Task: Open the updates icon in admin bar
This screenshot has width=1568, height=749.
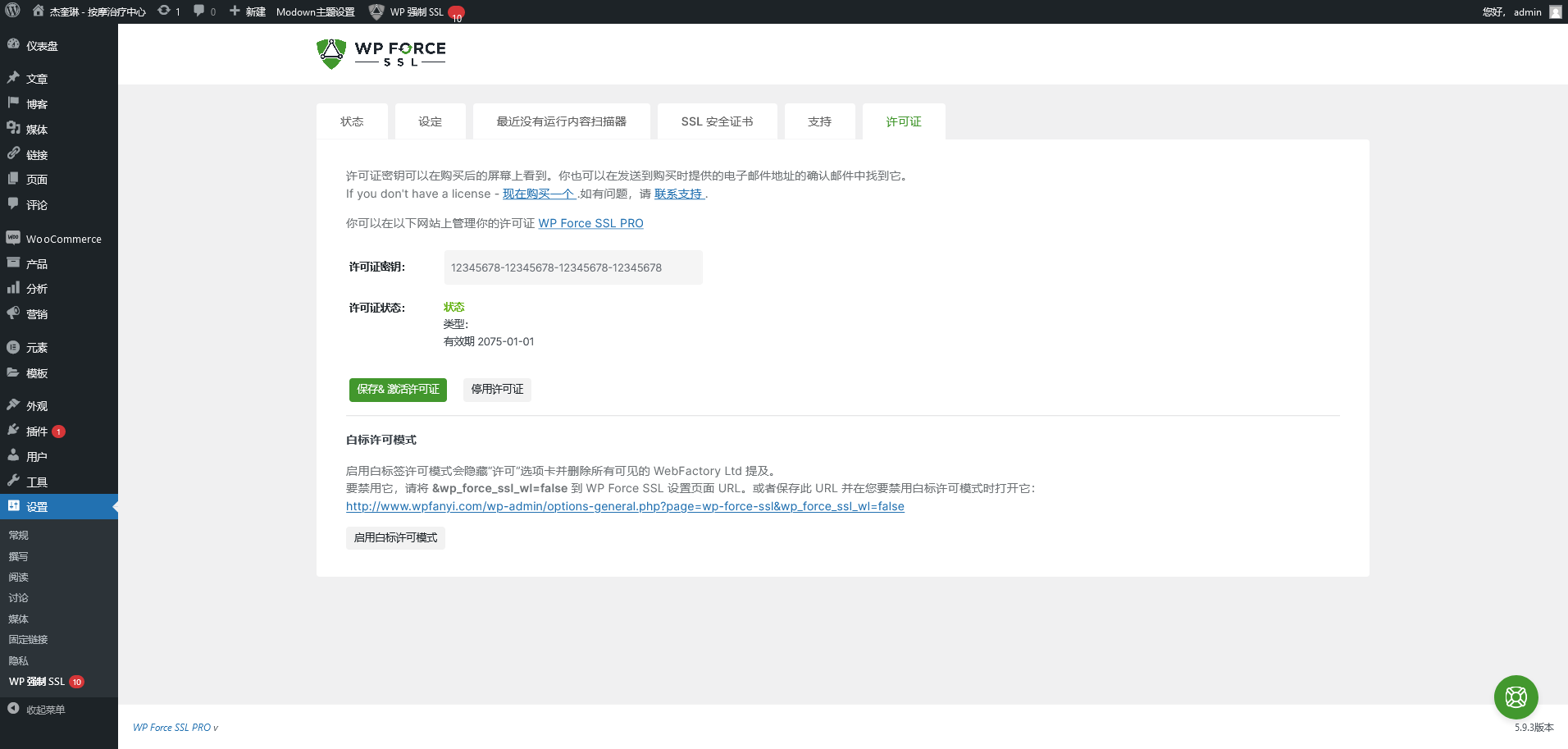Action: click(165, 11)
